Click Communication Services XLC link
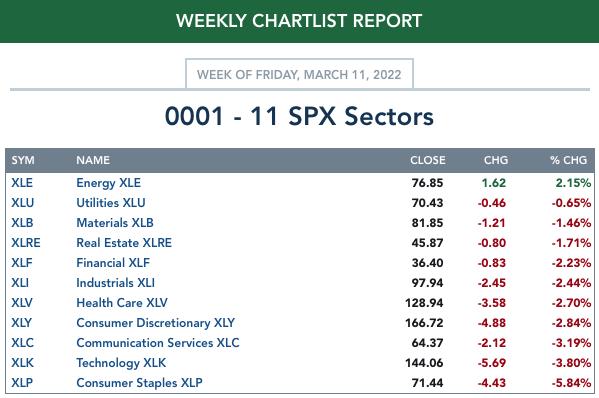This screenshot has height=398, width=599. point(158,343)
